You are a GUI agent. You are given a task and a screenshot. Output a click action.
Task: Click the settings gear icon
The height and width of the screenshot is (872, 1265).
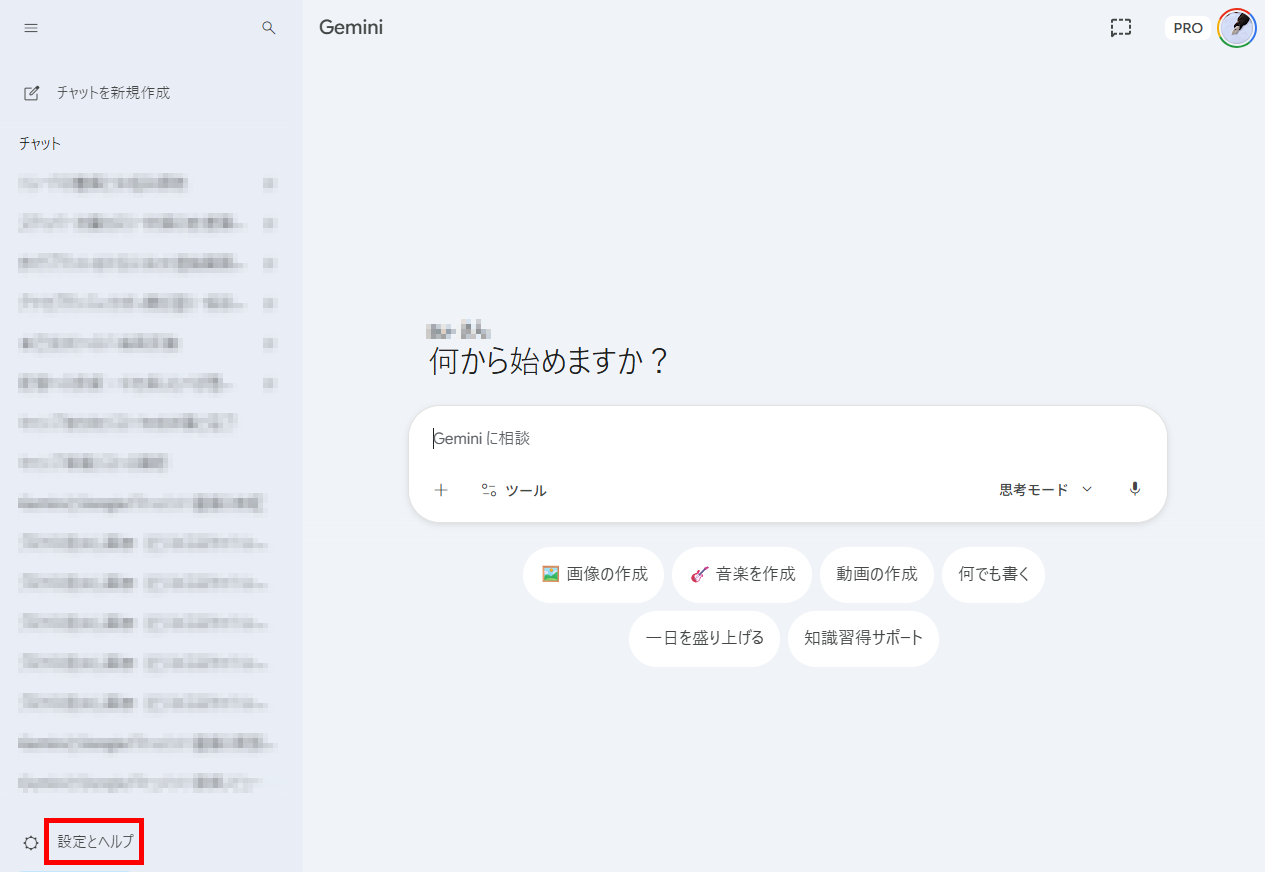(31, 842)
